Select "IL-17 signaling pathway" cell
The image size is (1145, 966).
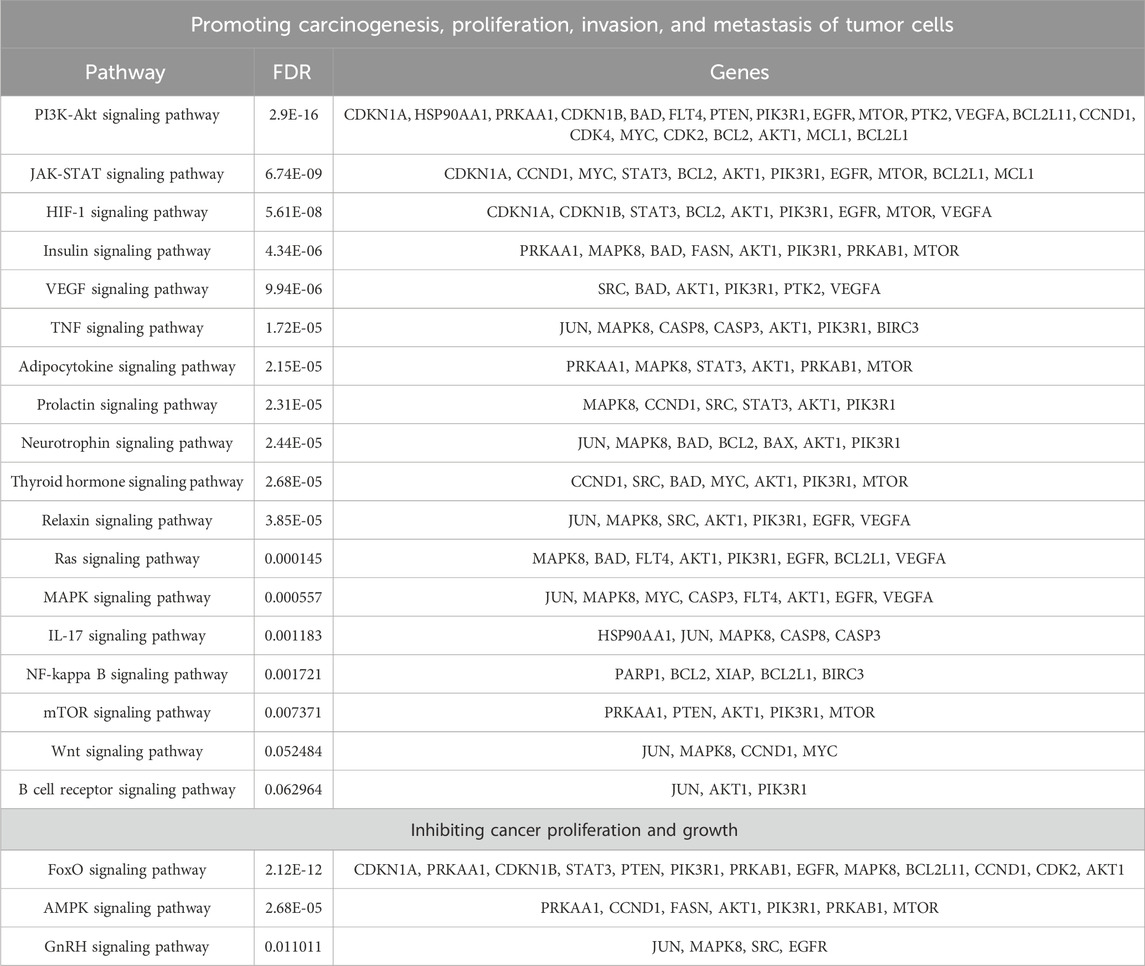point(127,636)
